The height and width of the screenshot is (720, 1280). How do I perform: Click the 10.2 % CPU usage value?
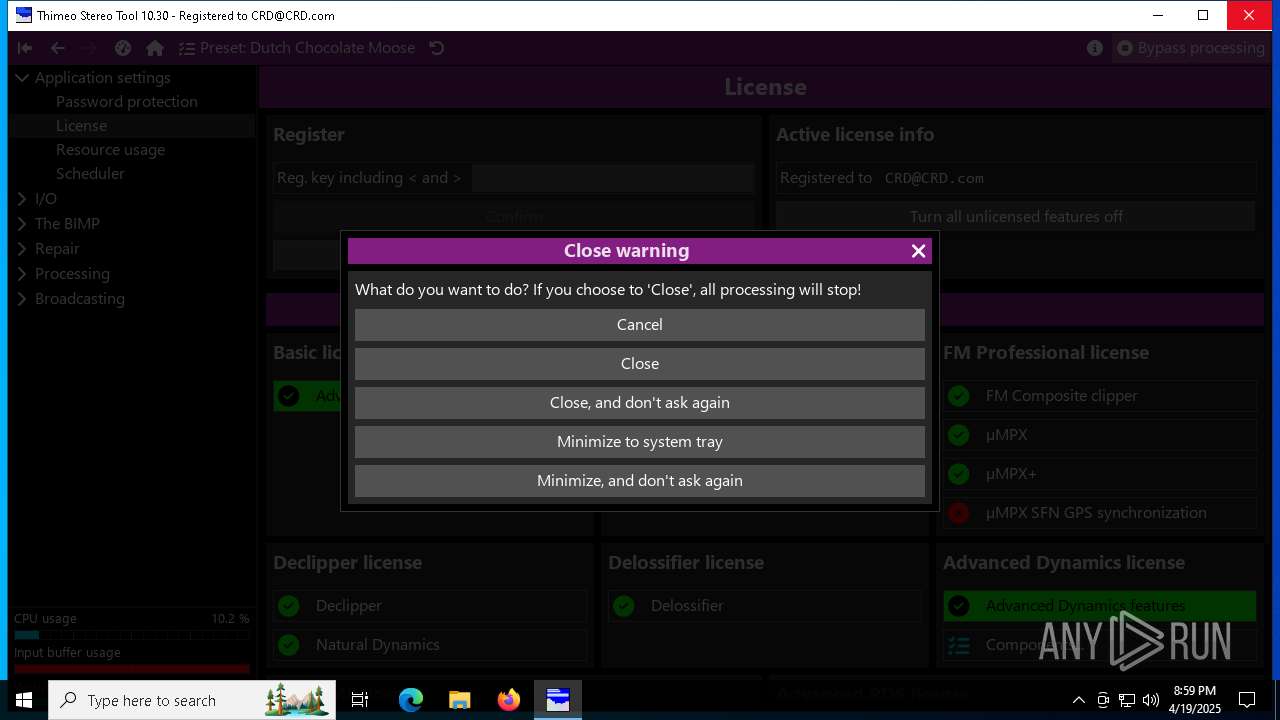click(230, 619)
